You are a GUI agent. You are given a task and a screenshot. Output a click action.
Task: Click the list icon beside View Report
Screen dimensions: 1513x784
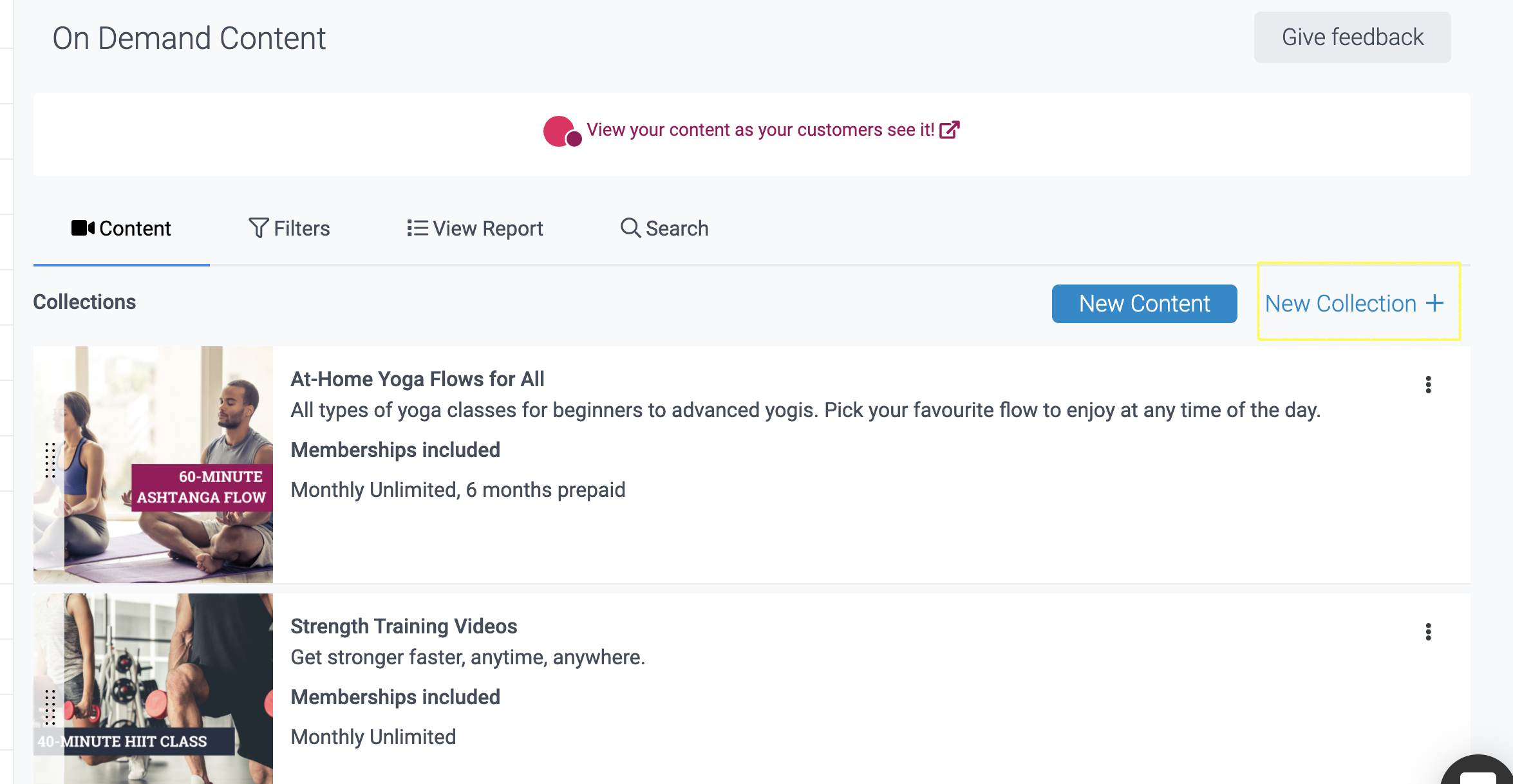tap(417, 228)
